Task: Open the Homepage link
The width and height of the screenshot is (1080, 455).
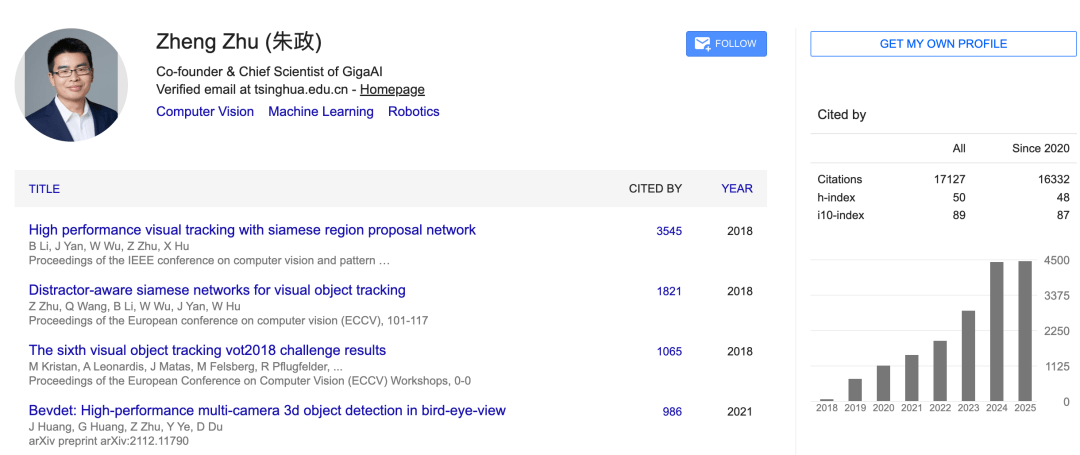Action: [x=392, y=89]
